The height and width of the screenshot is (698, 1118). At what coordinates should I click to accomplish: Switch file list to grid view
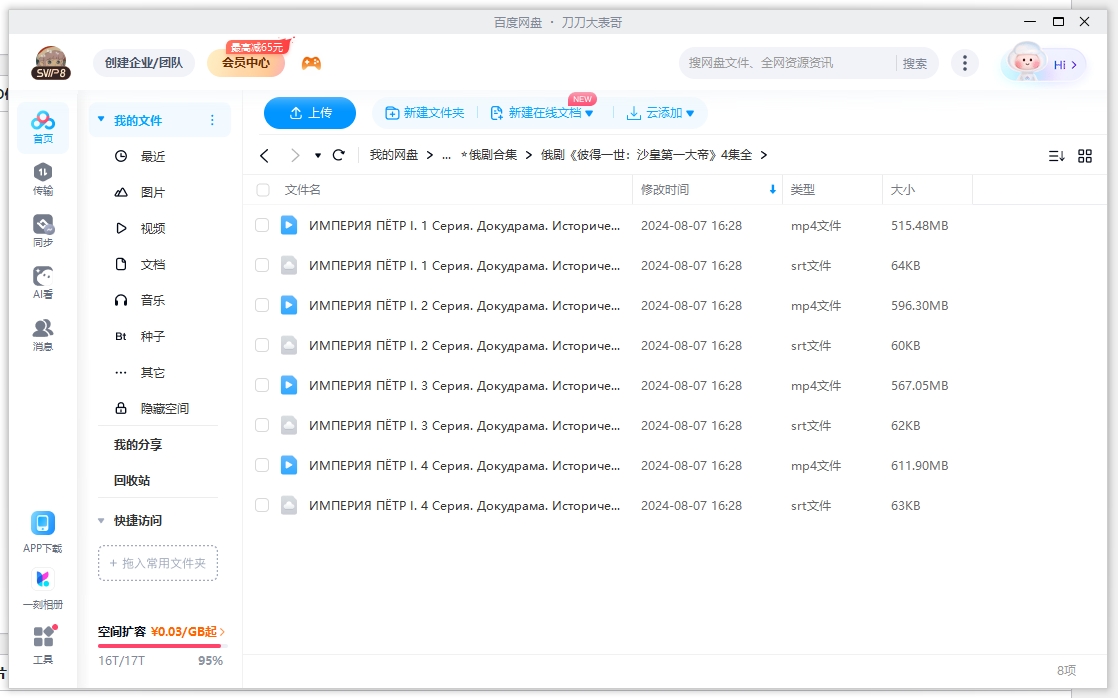point(1086,155)
